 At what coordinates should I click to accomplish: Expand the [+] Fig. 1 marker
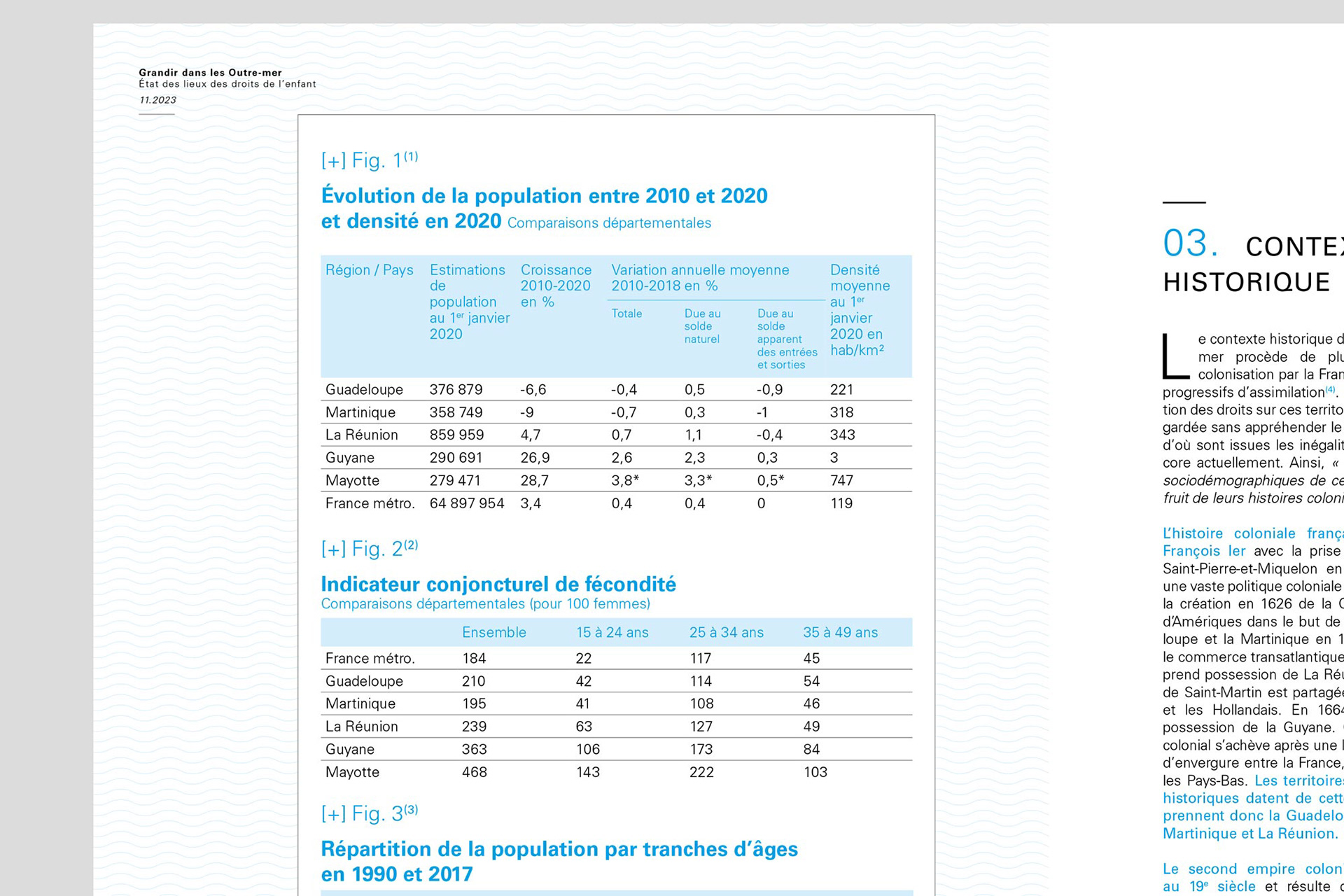coord(361,160)
